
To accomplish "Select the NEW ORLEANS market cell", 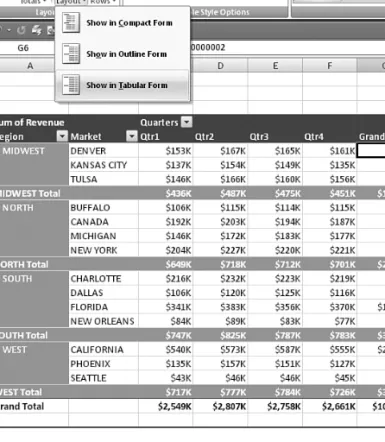I will (x=103, y=321).
